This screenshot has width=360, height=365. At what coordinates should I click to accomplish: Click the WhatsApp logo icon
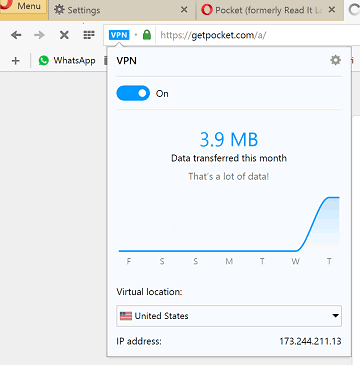pos(43,61)
